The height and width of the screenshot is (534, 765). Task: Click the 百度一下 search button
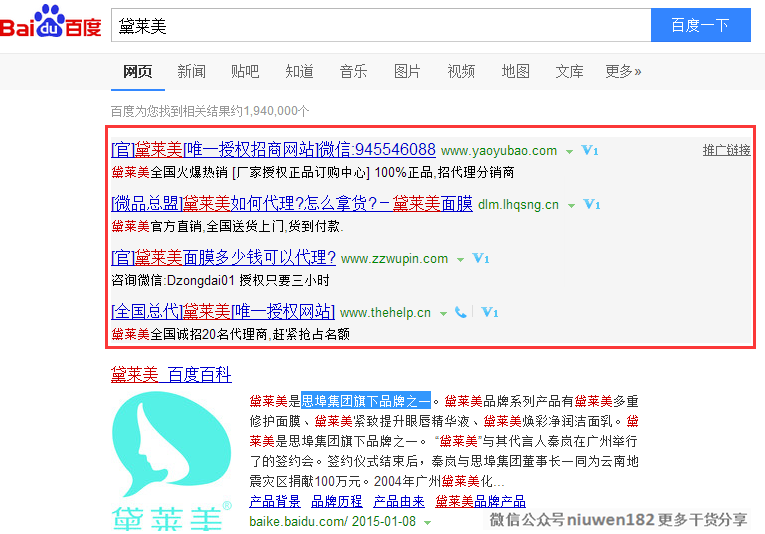click(701, 25)
